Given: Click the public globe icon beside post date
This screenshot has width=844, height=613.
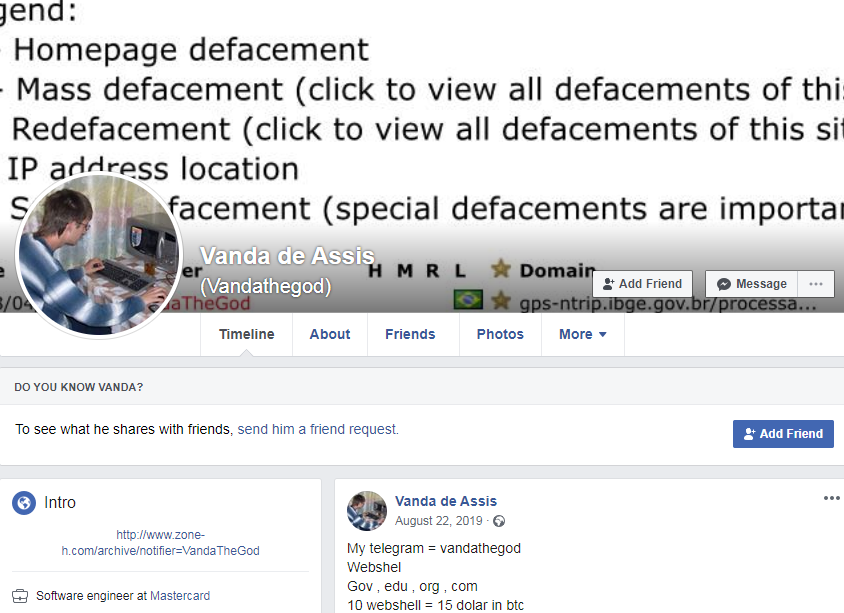Looking at the screenshot, I should coord(500,521).
